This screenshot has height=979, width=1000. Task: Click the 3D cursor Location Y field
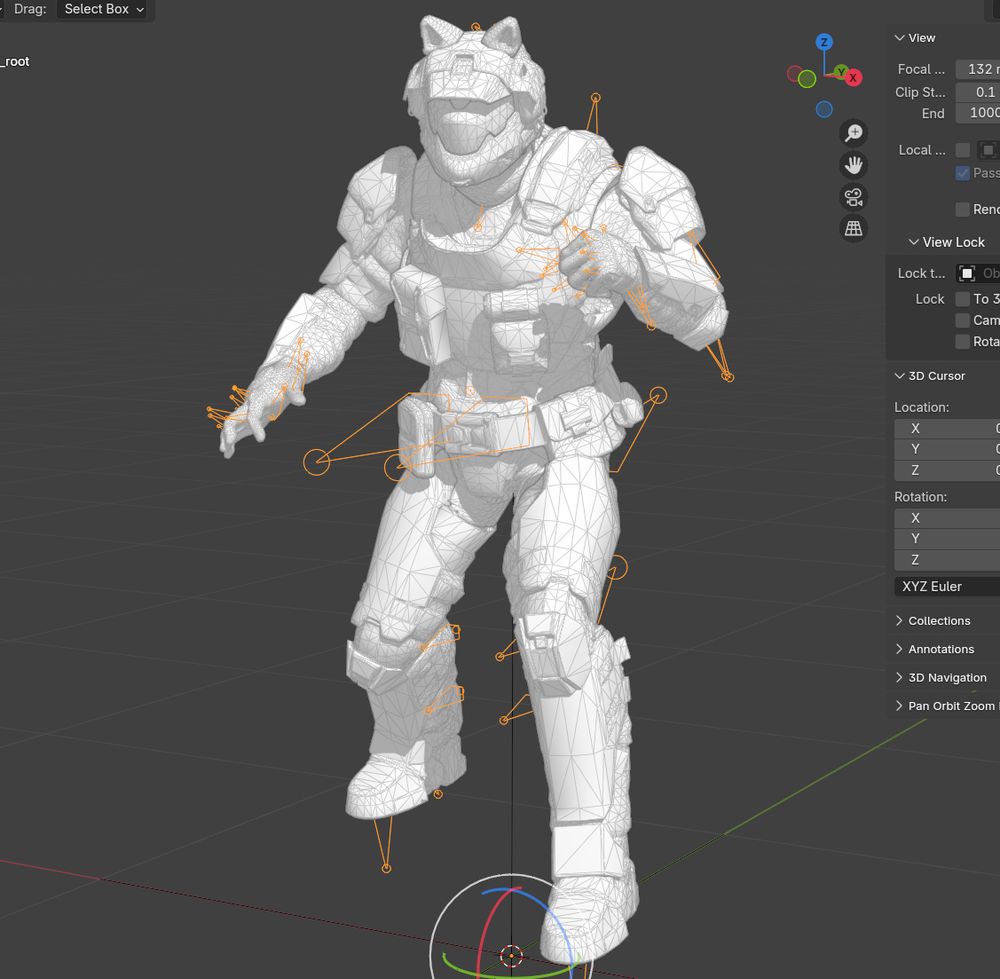point(947,449)
